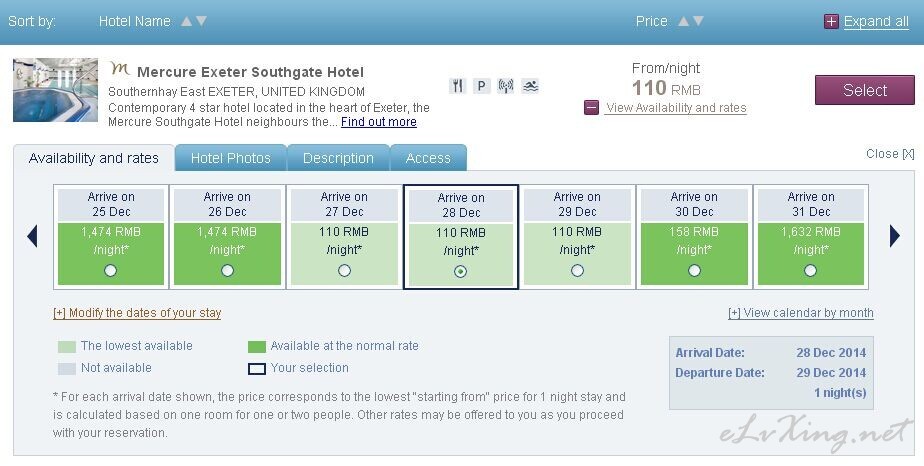This screenshot has width=924, height=466.
Task: Toggle View Availability and rates link
Action: click(x=676, y=108)
